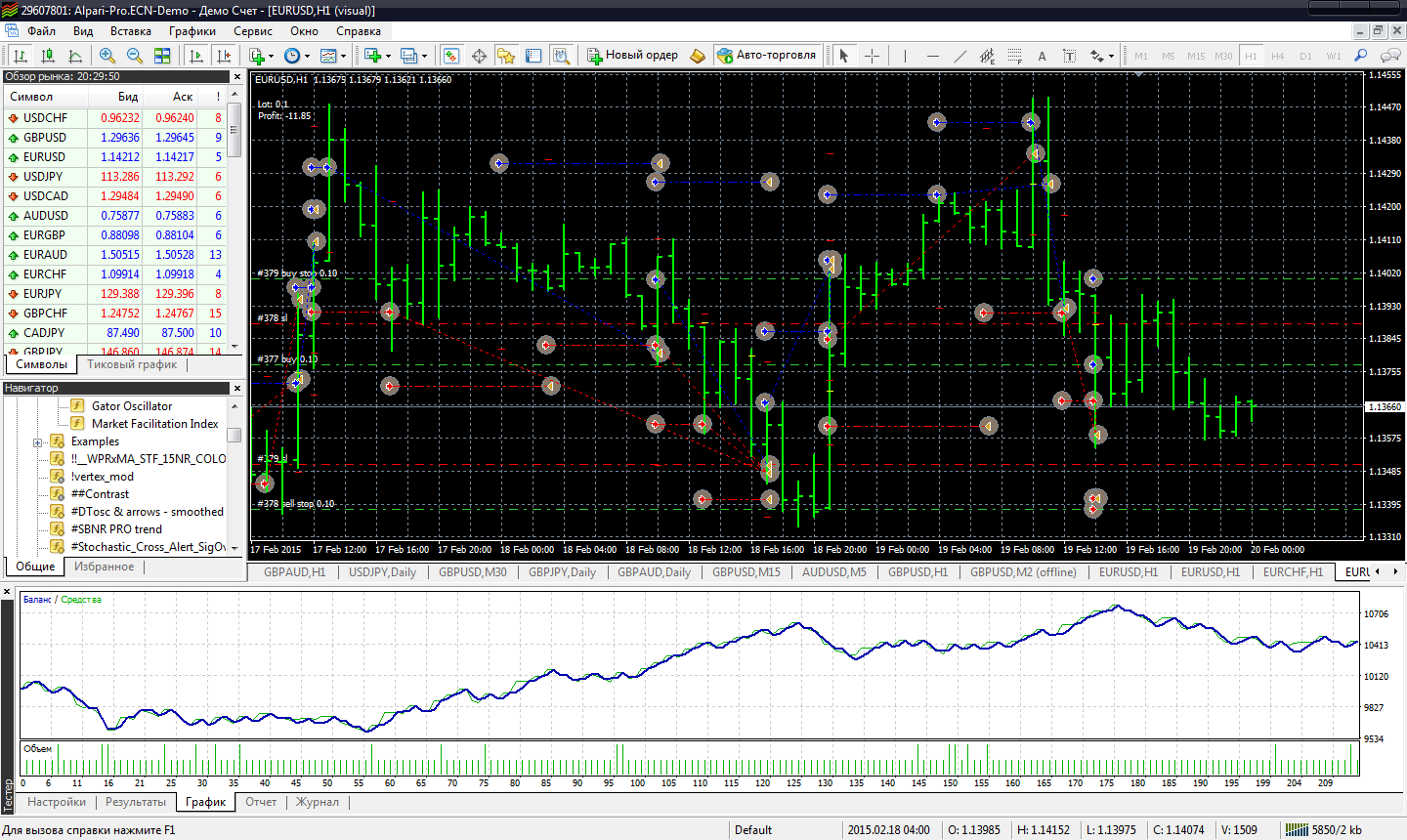Click the Zoom Out magnifier icon

point(135,56)
